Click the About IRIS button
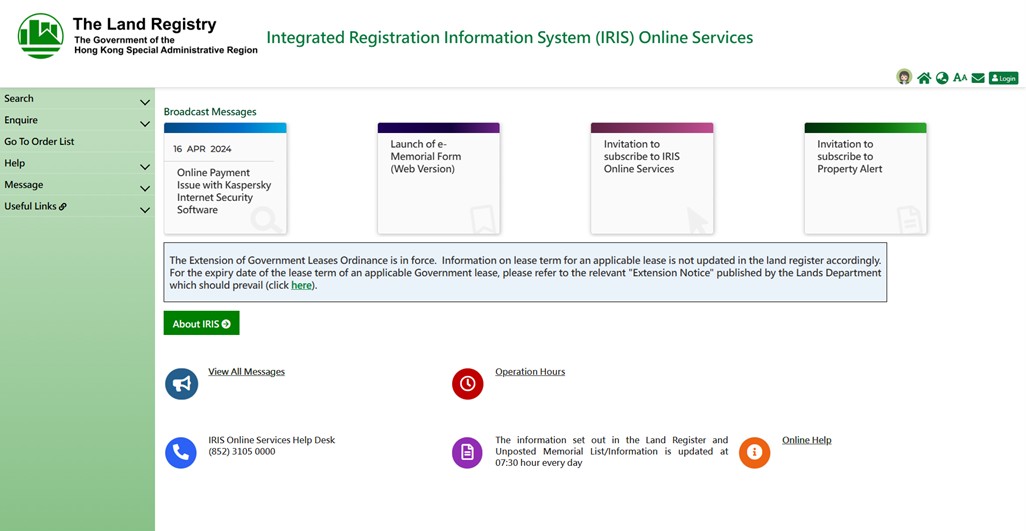This screenshot has width=1026, height=531. tap(201, 324)
